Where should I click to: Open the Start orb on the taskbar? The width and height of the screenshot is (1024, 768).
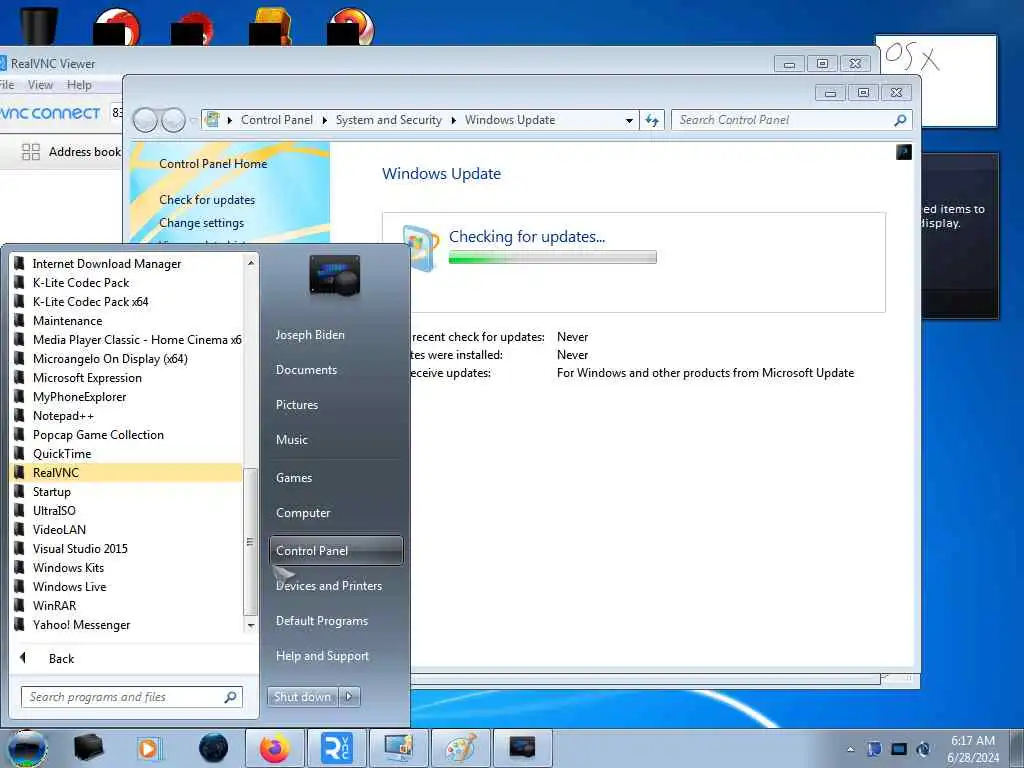point(26,749)
